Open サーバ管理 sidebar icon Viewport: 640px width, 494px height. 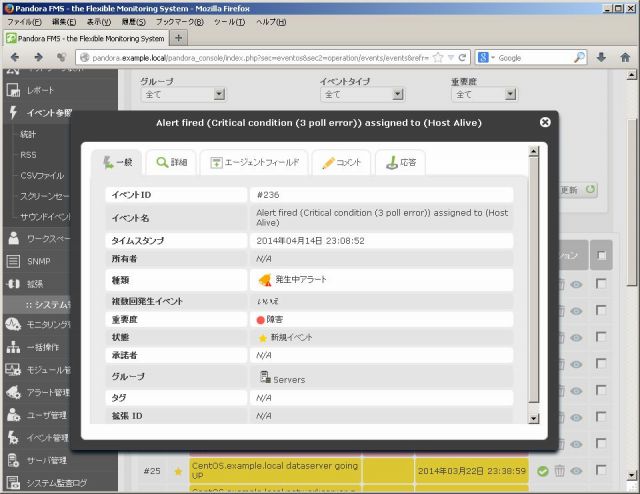(x=13, y=460)
